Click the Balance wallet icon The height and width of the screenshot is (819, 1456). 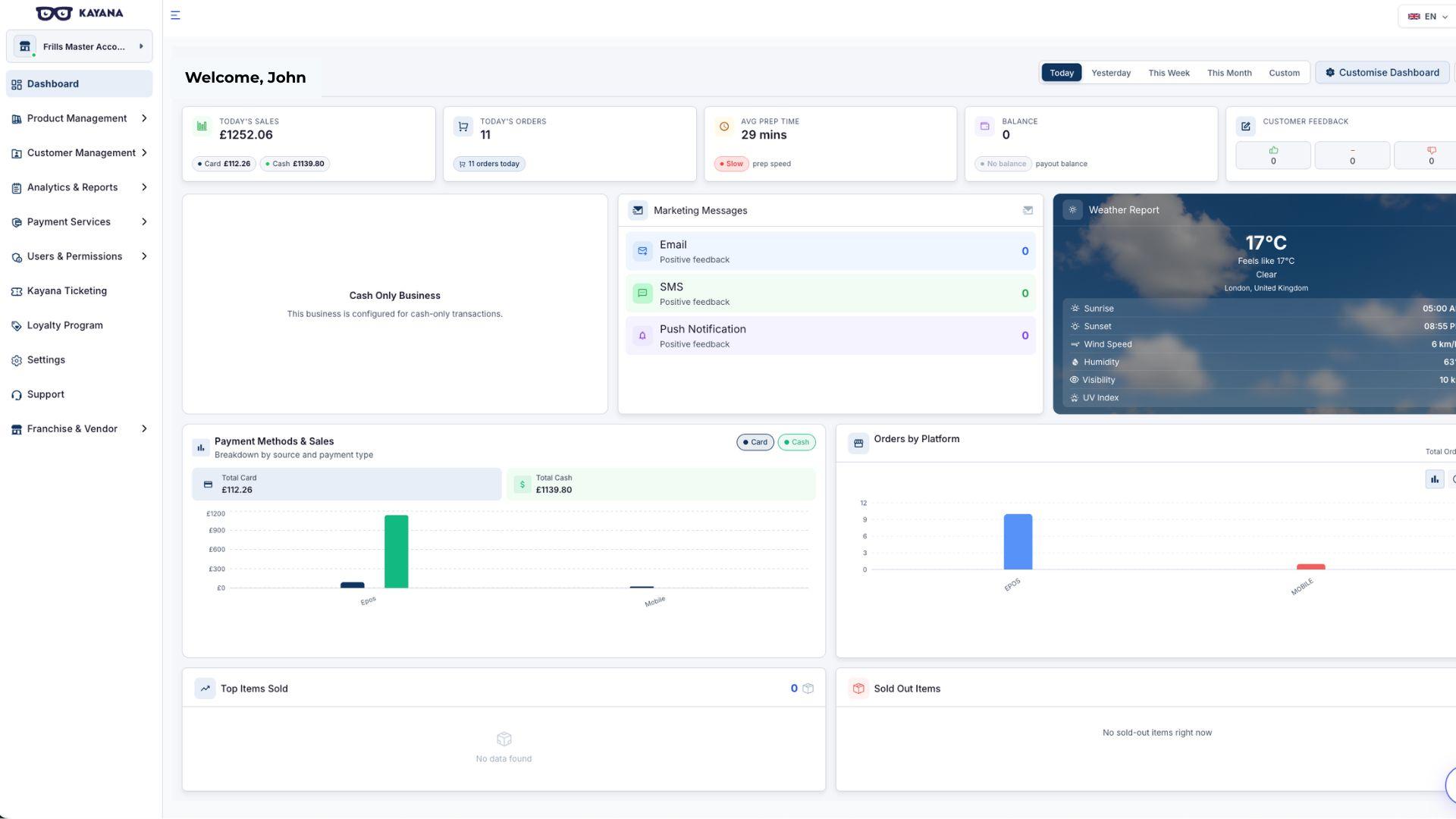click(985, 127)
